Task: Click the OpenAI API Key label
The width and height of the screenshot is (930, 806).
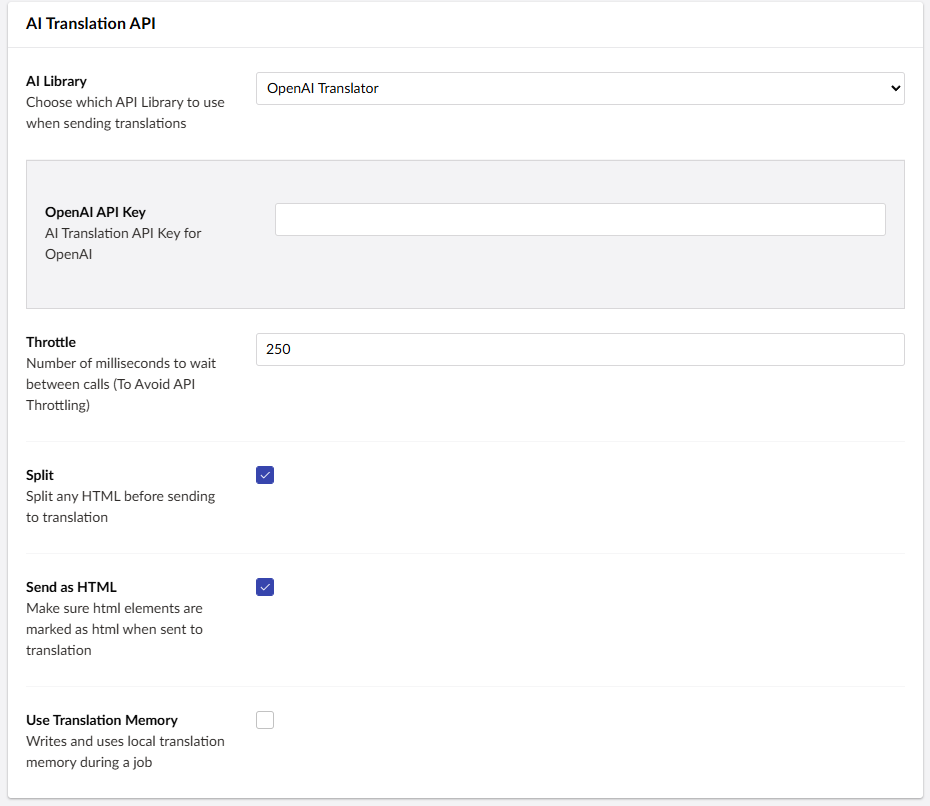Action: pyautogui.click(x=95, y=212)
